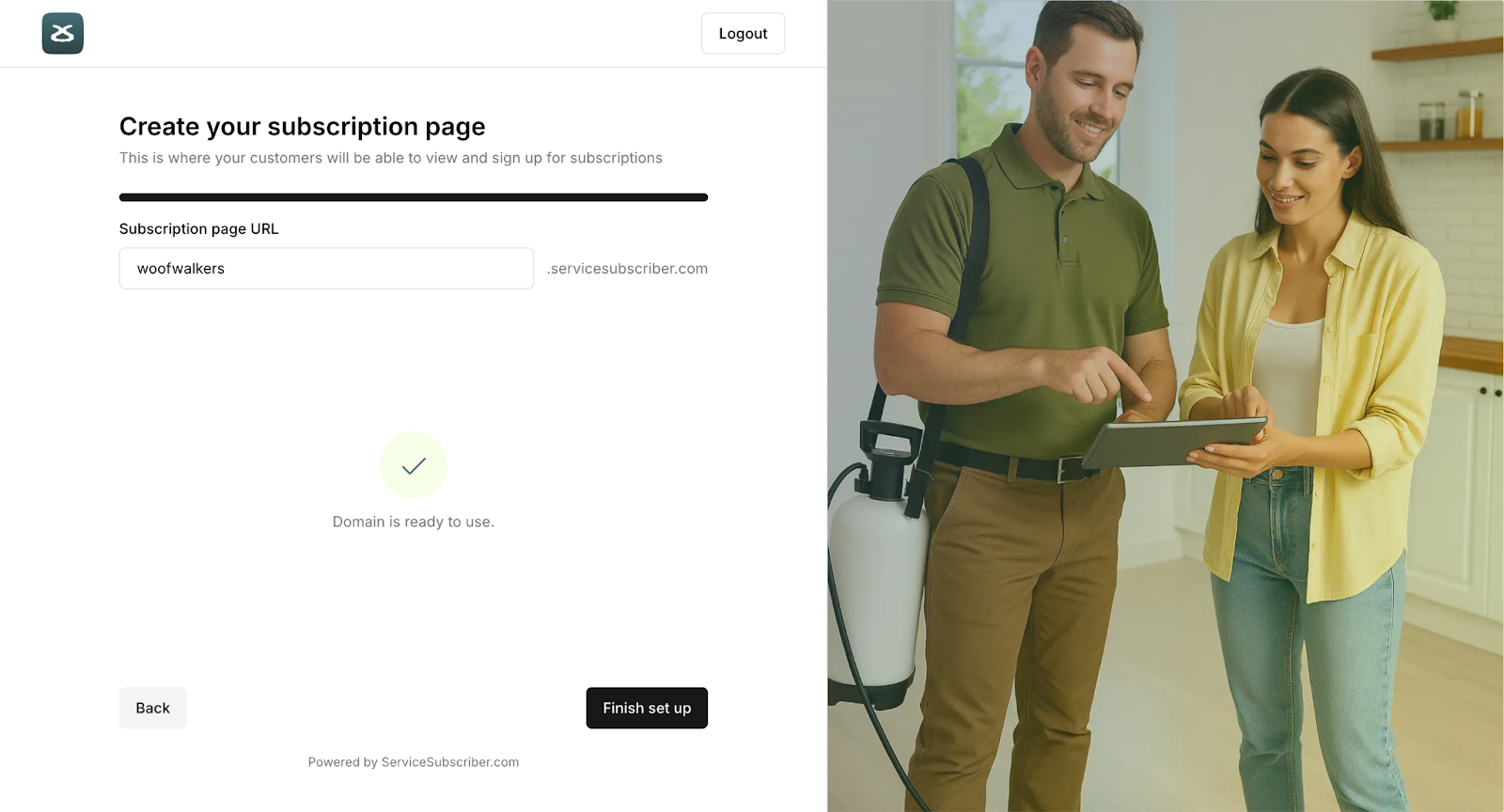Click the Domain is ready to use message

point(414,522)
